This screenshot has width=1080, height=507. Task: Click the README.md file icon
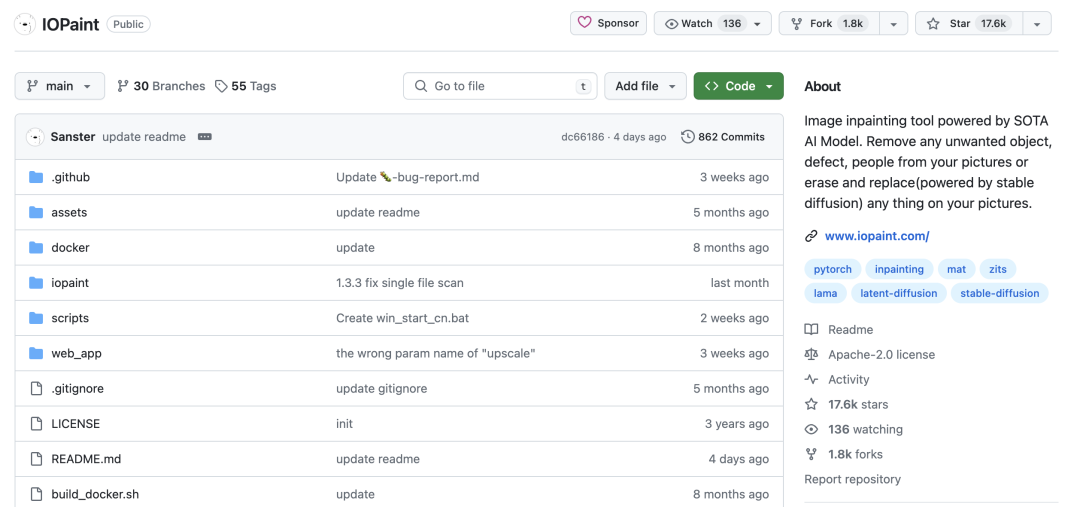pyautogui.click(x=37, y=459)
